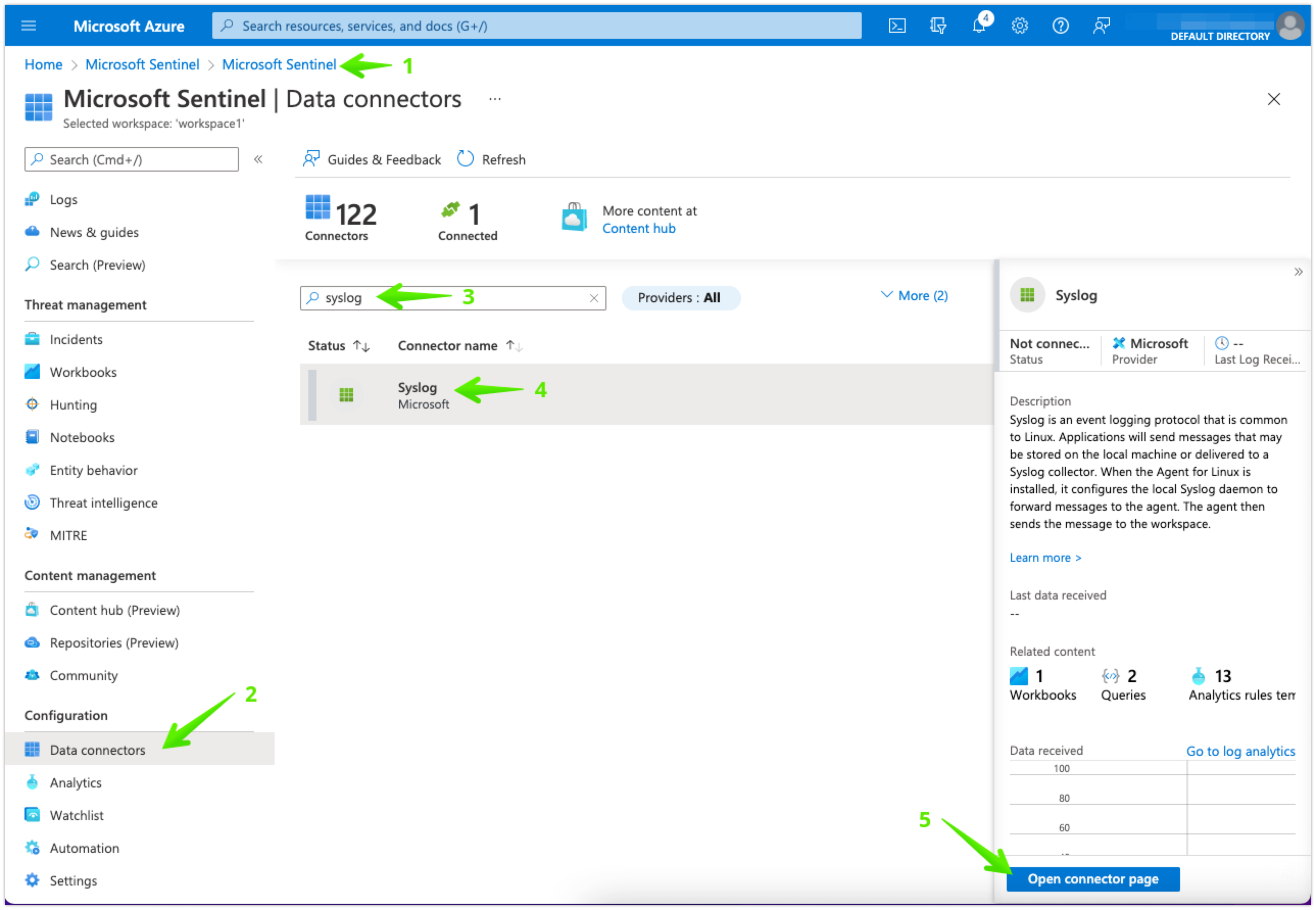Viewport: 1316px width, 910px height.
Task: Clear the syslog search text
Action: (x=594, y=298)
